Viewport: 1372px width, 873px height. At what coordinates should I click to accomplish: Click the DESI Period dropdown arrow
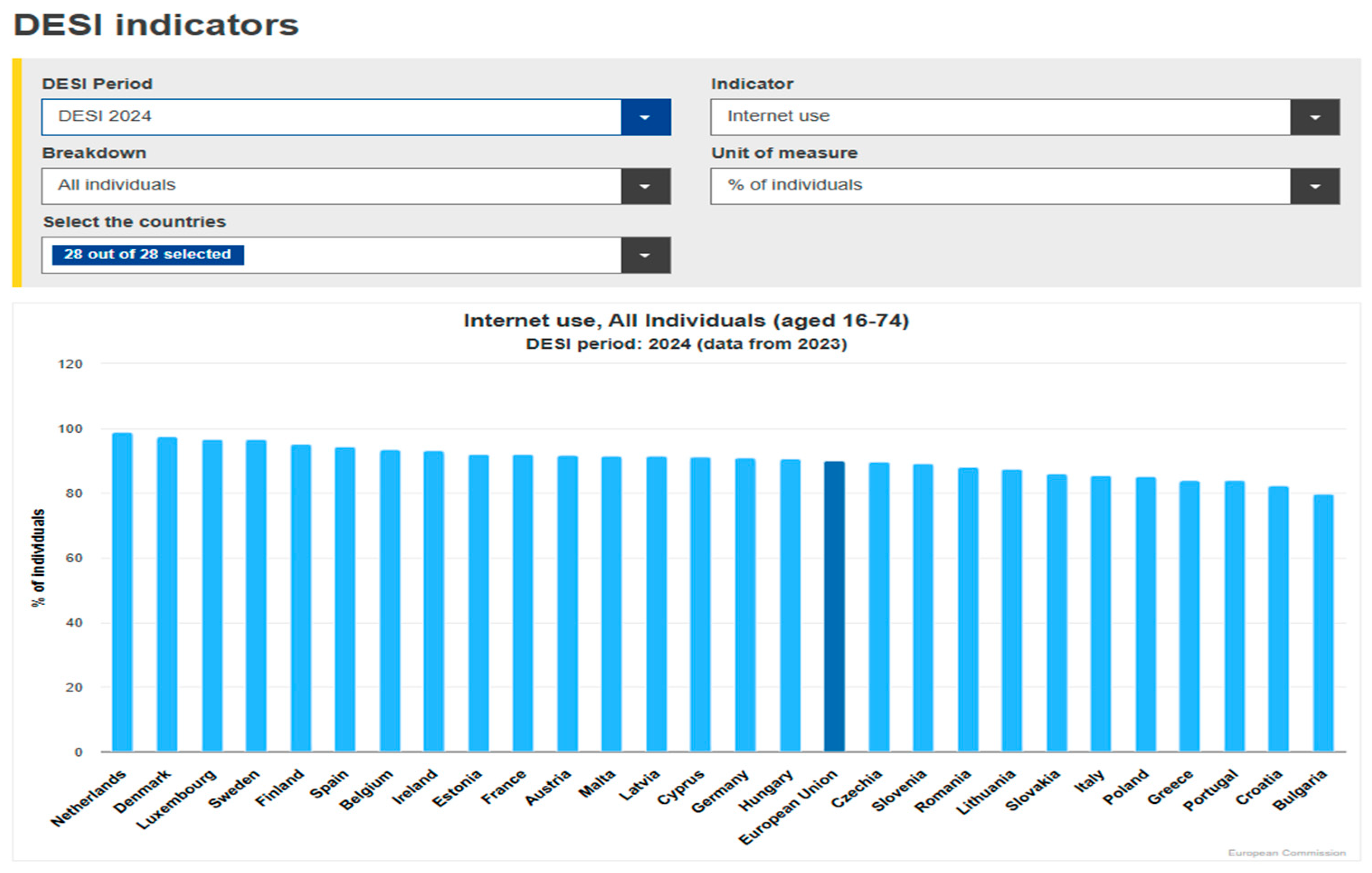645,118
